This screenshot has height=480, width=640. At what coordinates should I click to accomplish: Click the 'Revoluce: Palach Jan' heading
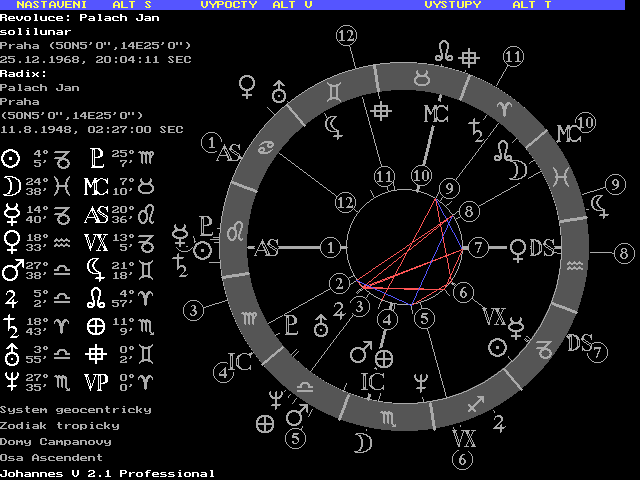pyautogui.click(x=67, y=18)
